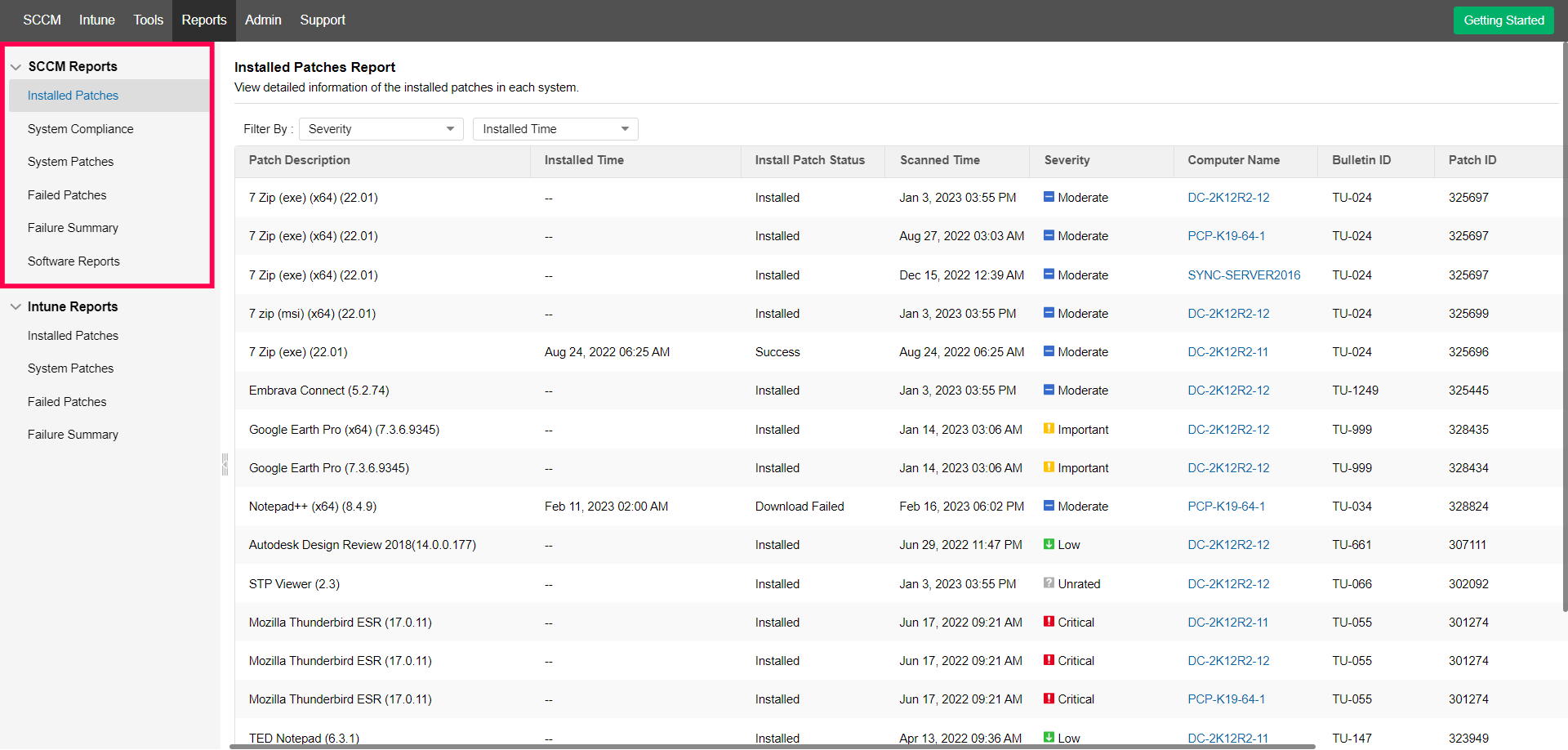Screen dimensions: 1568x750
Task: Click the Getting Started button
Action: [1503, 20]
